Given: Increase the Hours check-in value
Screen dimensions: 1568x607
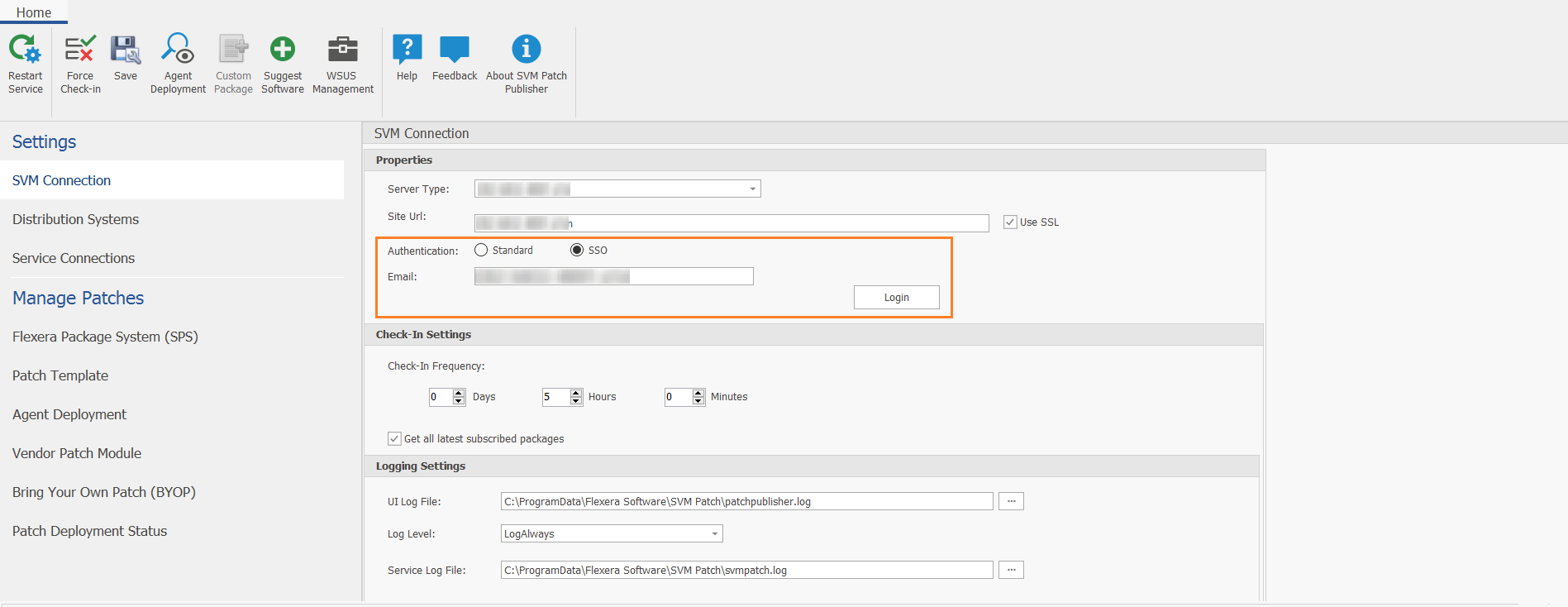Looking at the screenshot, I should click(x=576, y=393).
